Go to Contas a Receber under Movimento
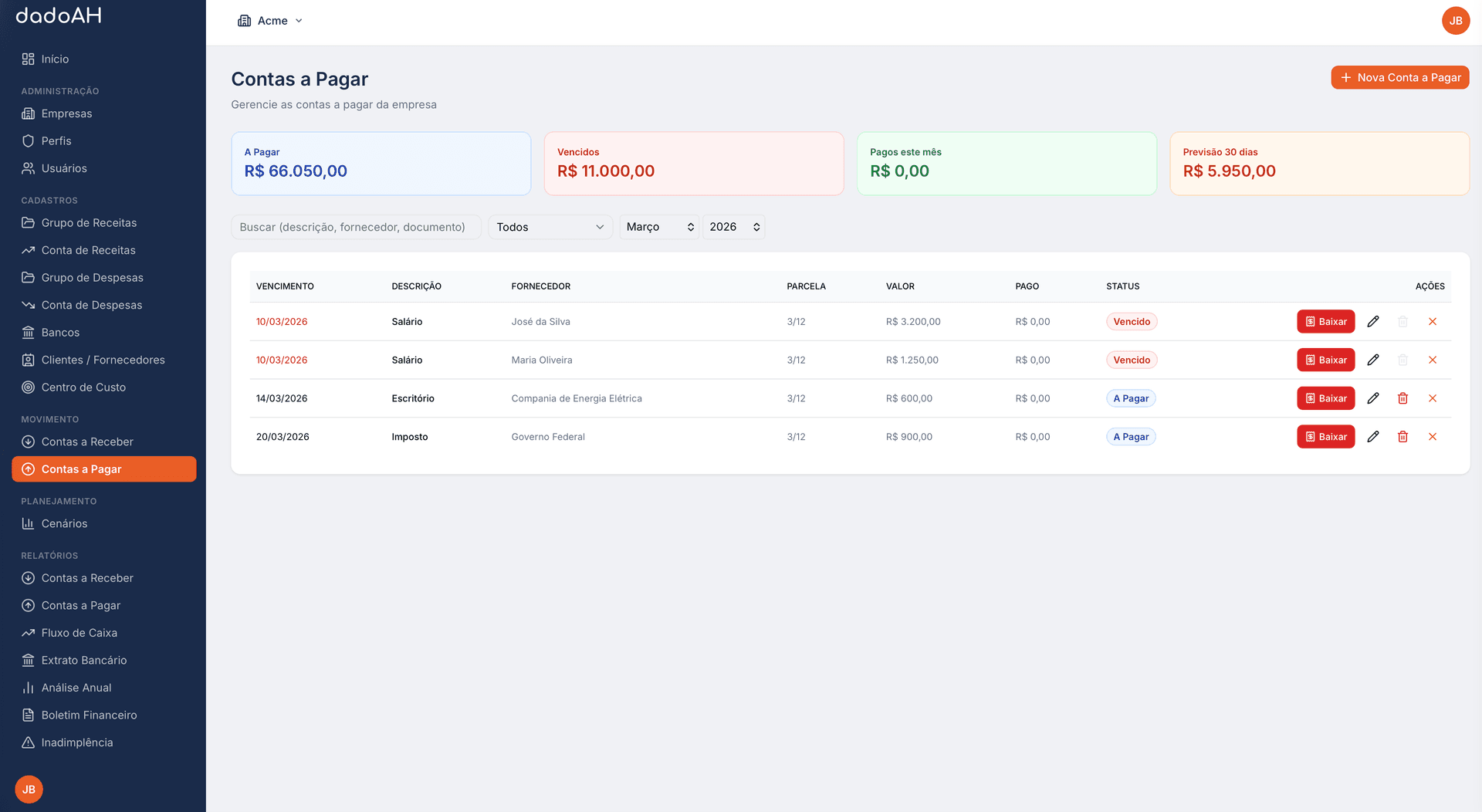 (87, 442)
